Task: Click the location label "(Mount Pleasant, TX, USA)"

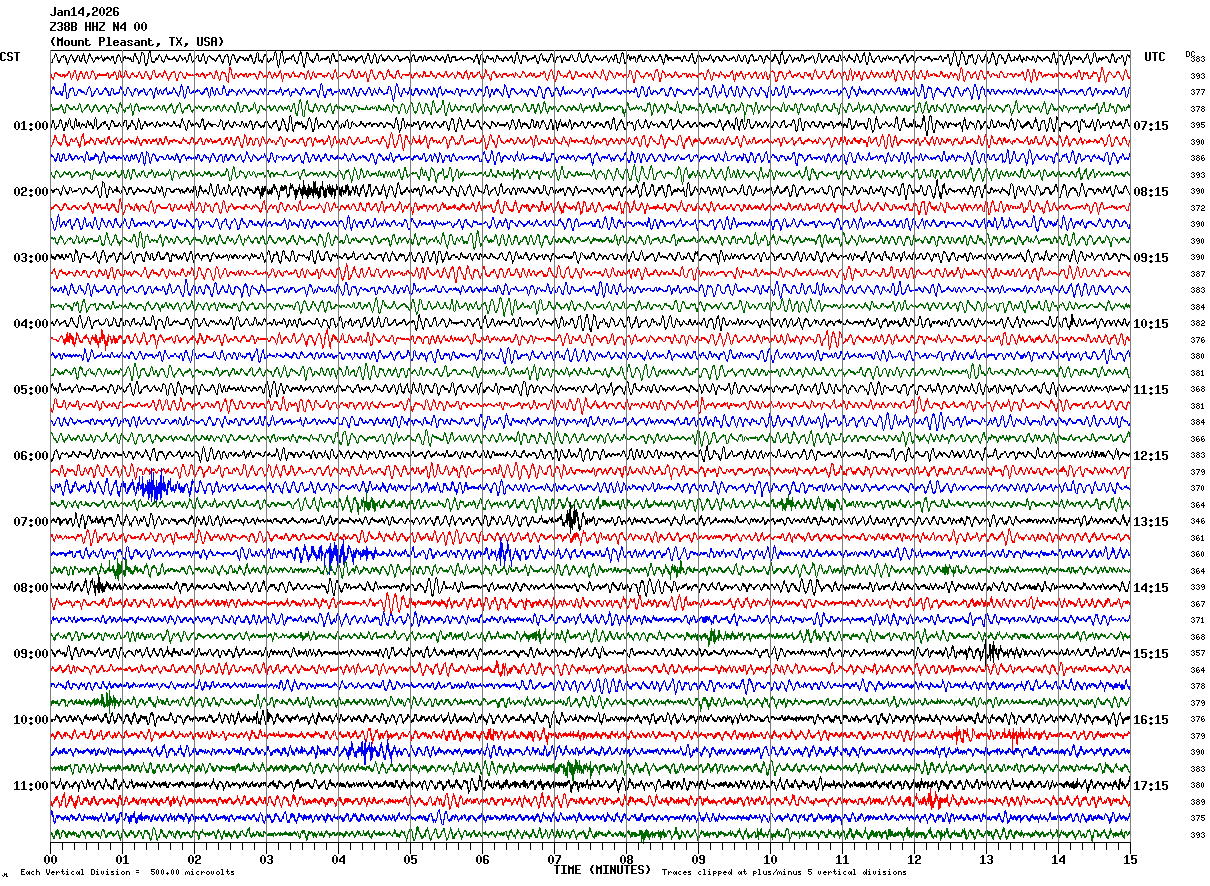Action: [x=137, y=42]
